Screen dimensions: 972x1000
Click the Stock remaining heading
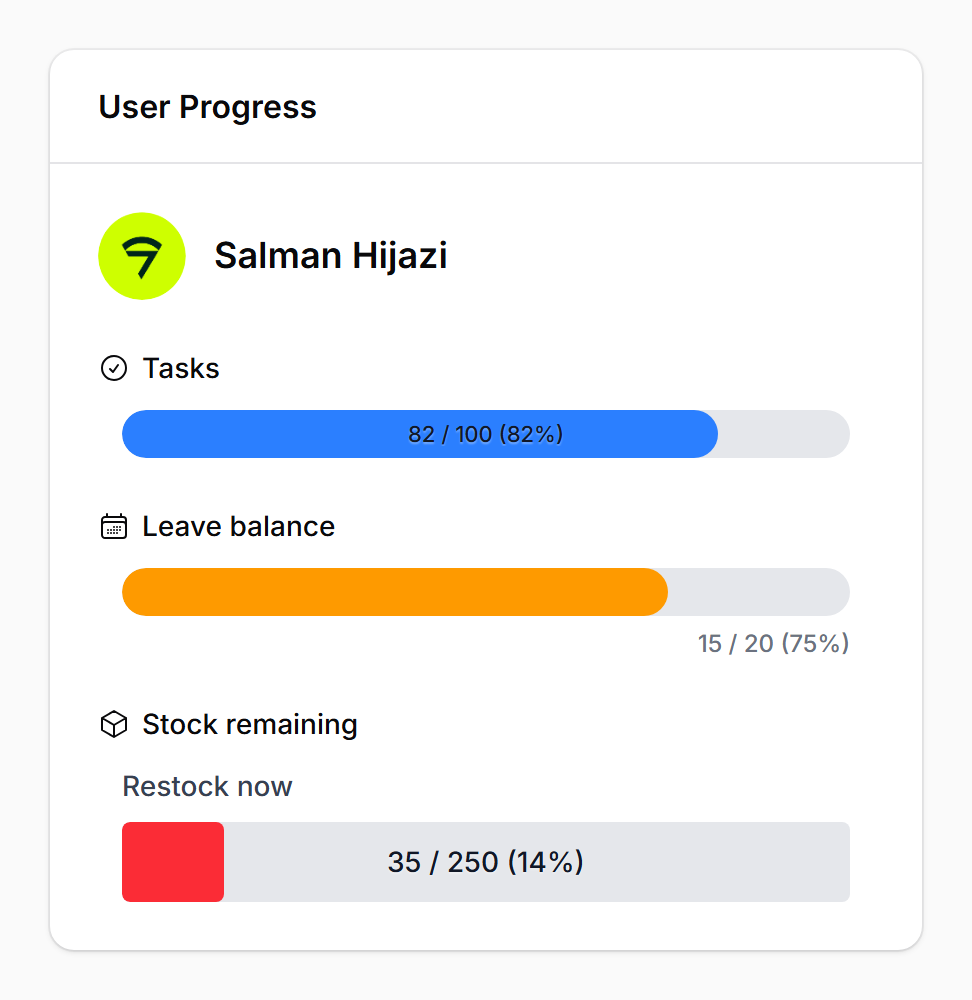(x=250, y=724)
